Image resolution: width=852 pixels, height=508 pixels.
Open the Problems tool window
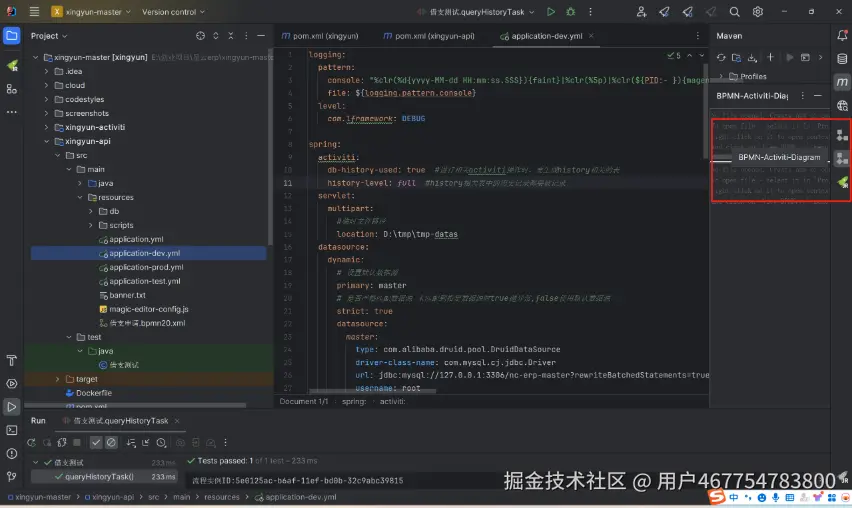[x=11, y=454]
